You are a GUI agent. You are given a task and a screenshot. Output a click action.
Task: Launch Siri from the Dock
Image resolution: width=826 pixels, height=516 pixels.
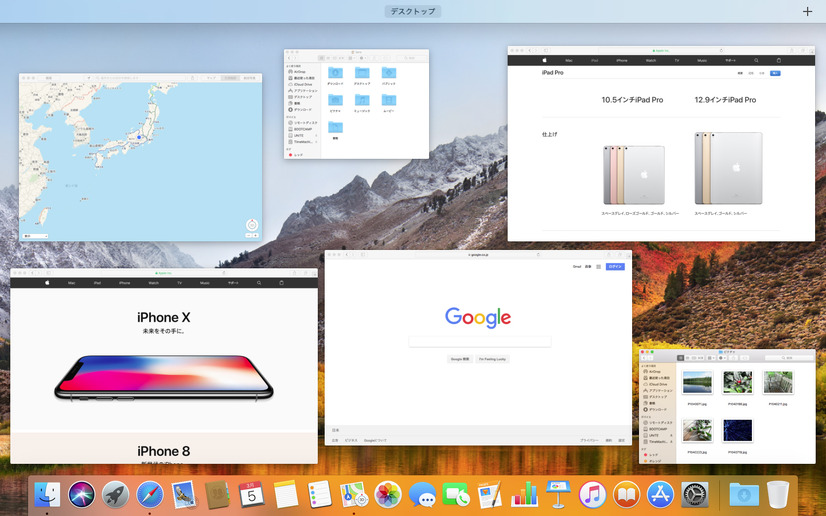pos(81,495)
